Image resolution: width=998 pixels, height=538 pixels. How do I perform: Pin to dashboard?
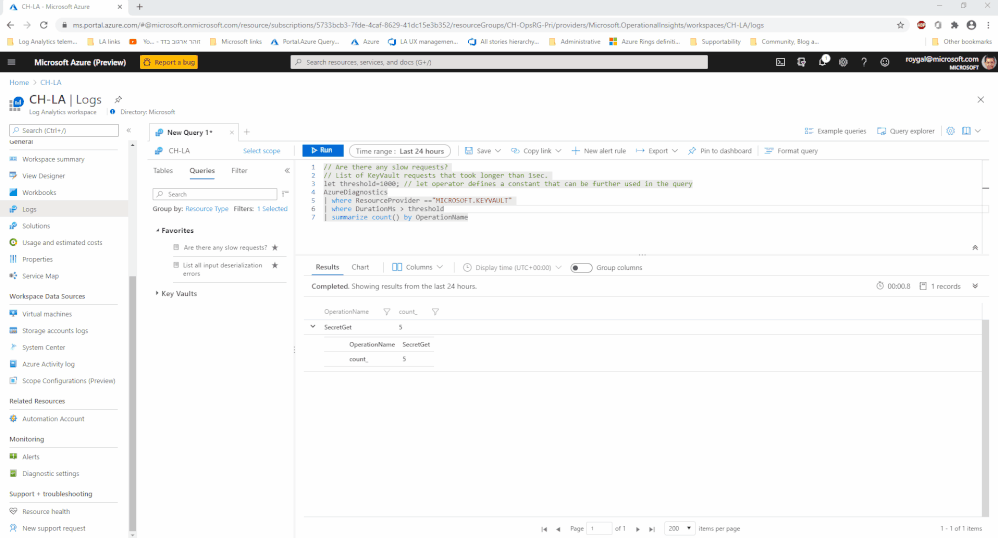click(x=719, y=151)
